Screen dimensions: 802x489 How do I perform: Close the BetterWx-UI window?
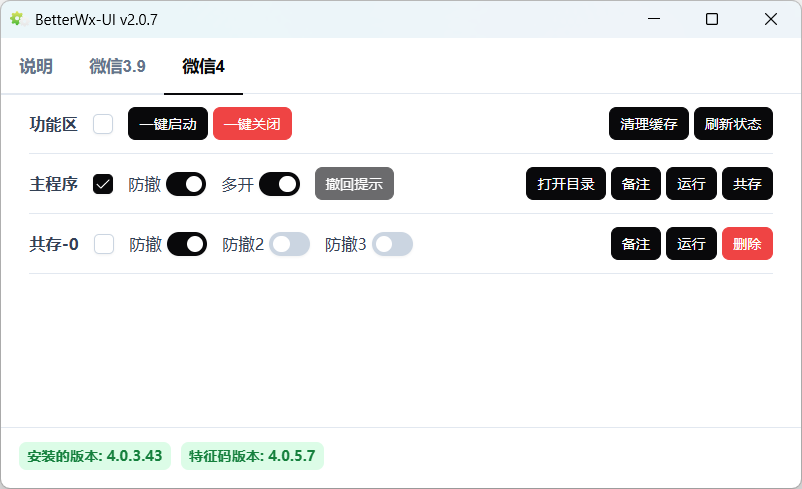771,19
